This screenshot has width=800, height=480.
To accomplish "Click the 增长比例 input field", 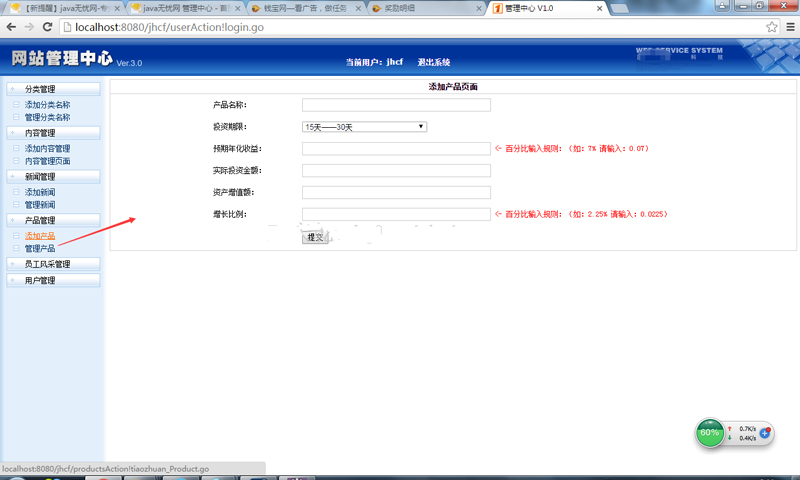I will [396, 214].
